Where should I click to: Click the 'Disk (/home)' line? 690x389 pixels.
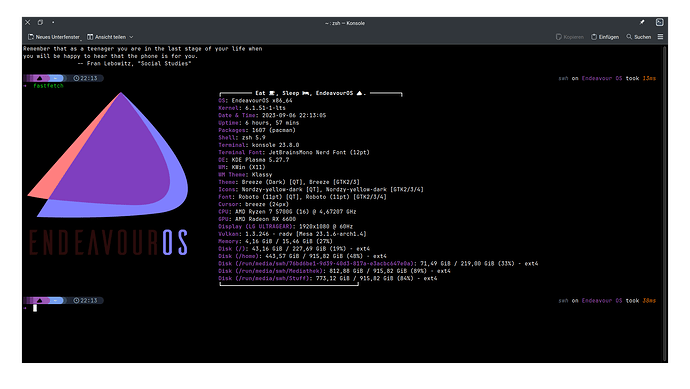tap(302, 256)
